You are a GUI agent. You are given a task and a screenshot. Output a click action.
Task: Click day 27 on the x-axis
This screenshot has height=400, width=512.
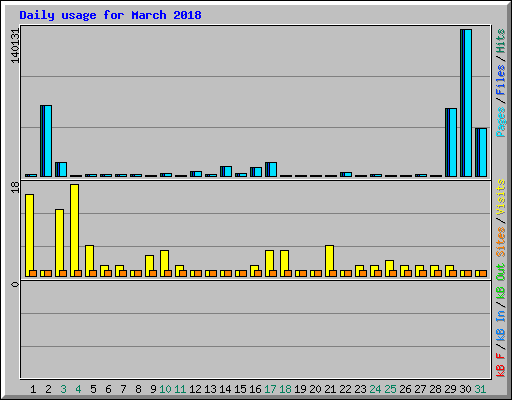tap(420, 389)
